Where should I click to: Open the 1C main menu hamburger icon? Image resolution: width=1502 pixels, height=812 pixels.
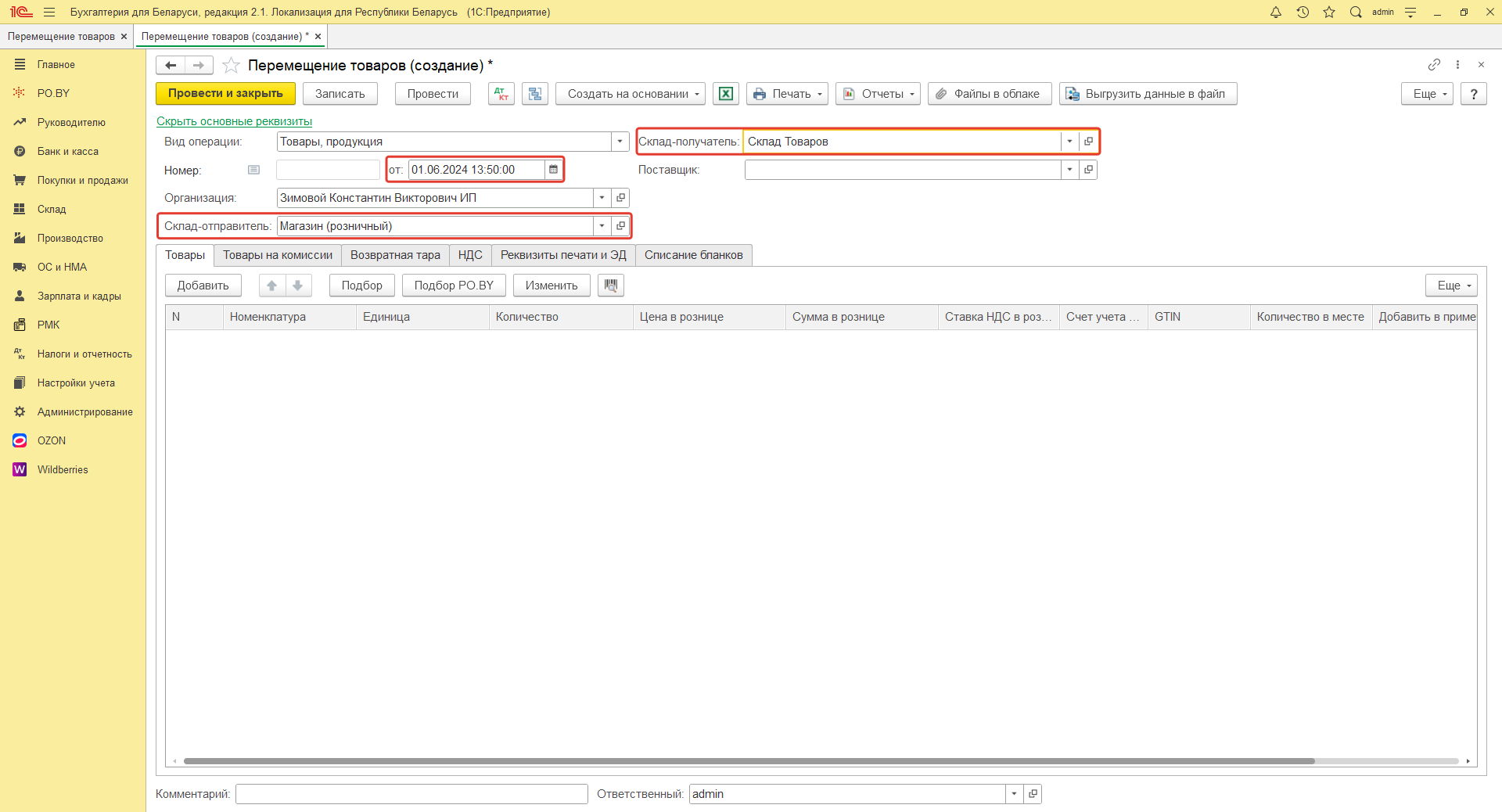click(49, 12)
